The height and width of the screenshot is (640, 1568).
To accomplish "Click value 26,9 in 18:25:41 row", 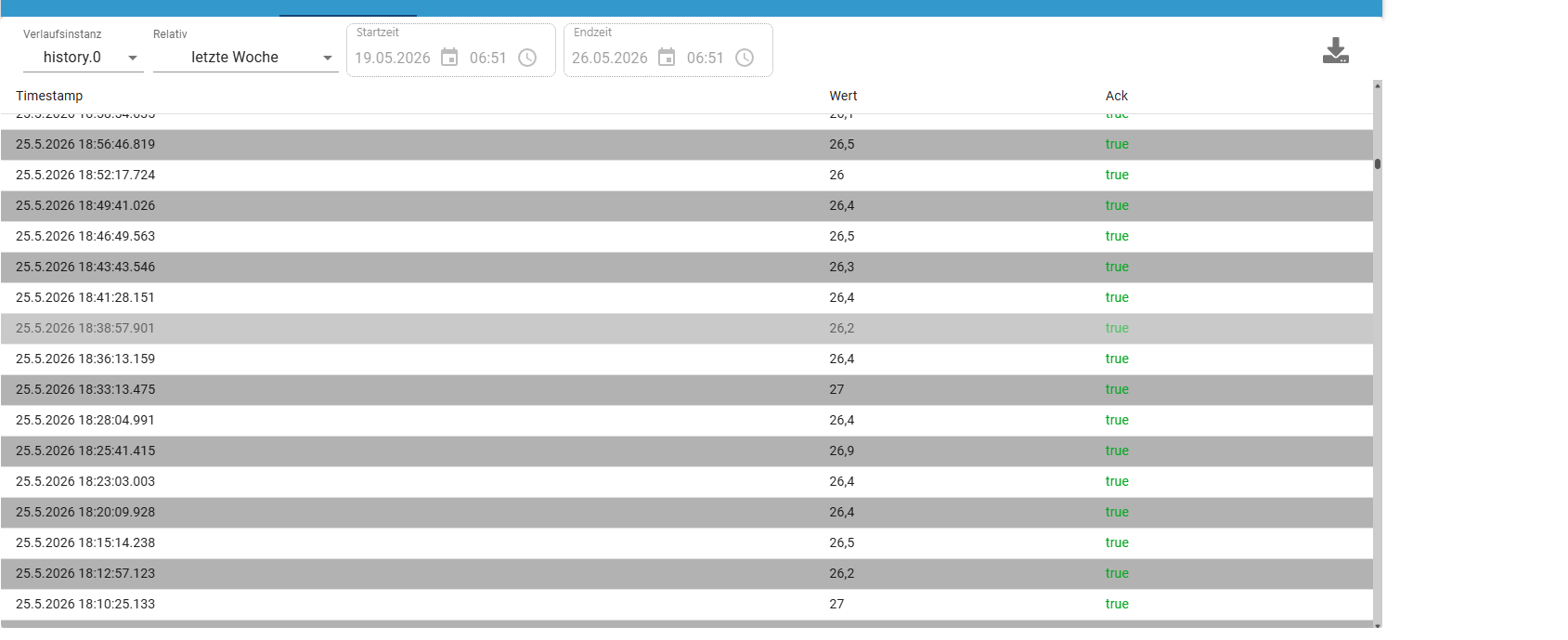I will click(842, 451).
